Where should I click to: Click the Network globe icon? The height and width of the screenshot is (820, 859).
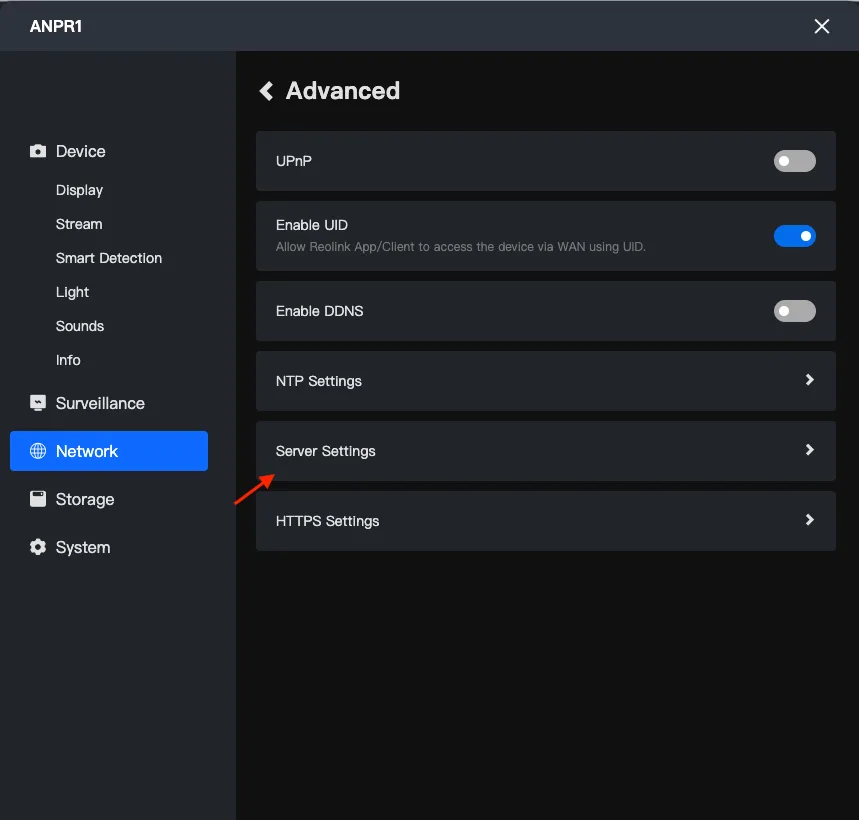(x=38, y=451)
